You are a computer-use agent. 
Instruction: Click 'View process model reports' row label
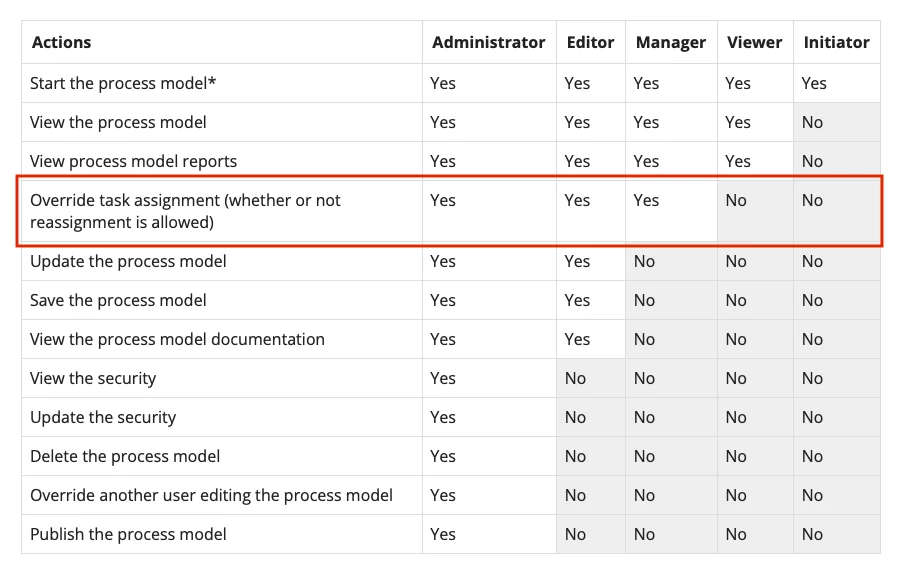click(x=133, y=161)
